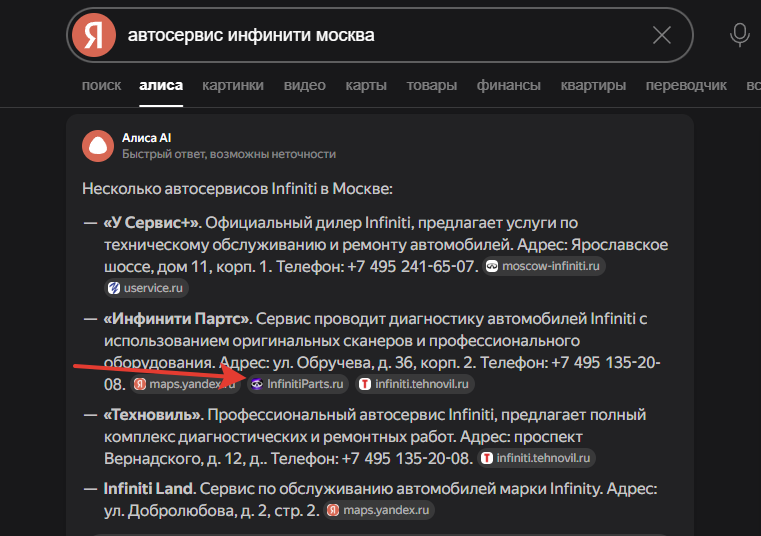Open the uservice.ru source chip
Screen dimensions: 761x536
(147, 288)
